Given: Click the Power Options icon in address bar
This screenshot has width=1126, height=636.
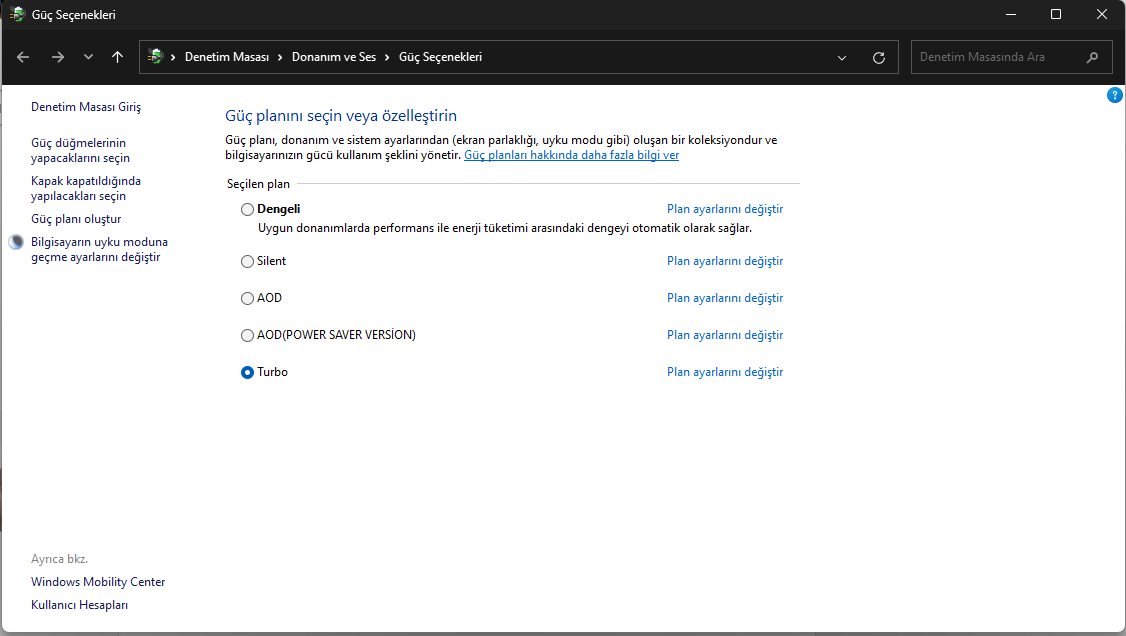Looking at the screenshot, I should (x=155, y=57).
